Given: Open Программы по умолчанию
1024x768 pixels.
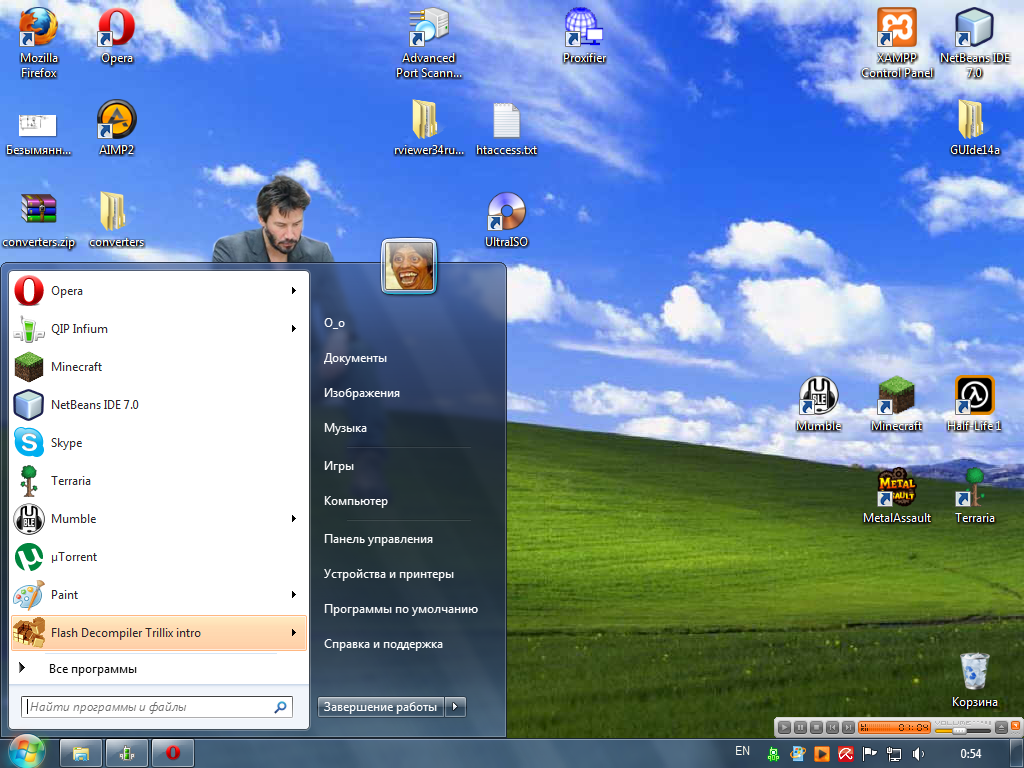Looking at the screenshot, I should [401, 609].
